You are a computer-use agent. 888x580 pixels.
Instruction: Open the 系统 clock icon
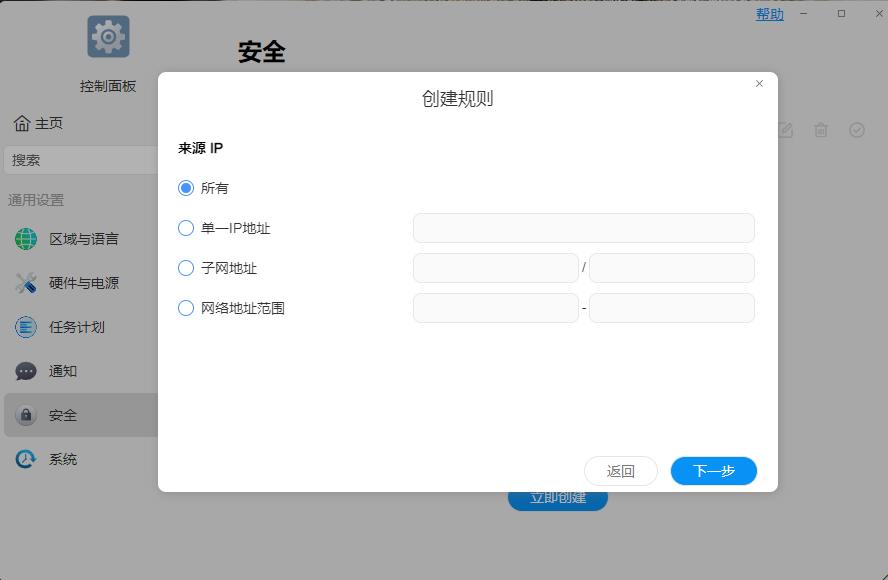(x=23, y=459)
